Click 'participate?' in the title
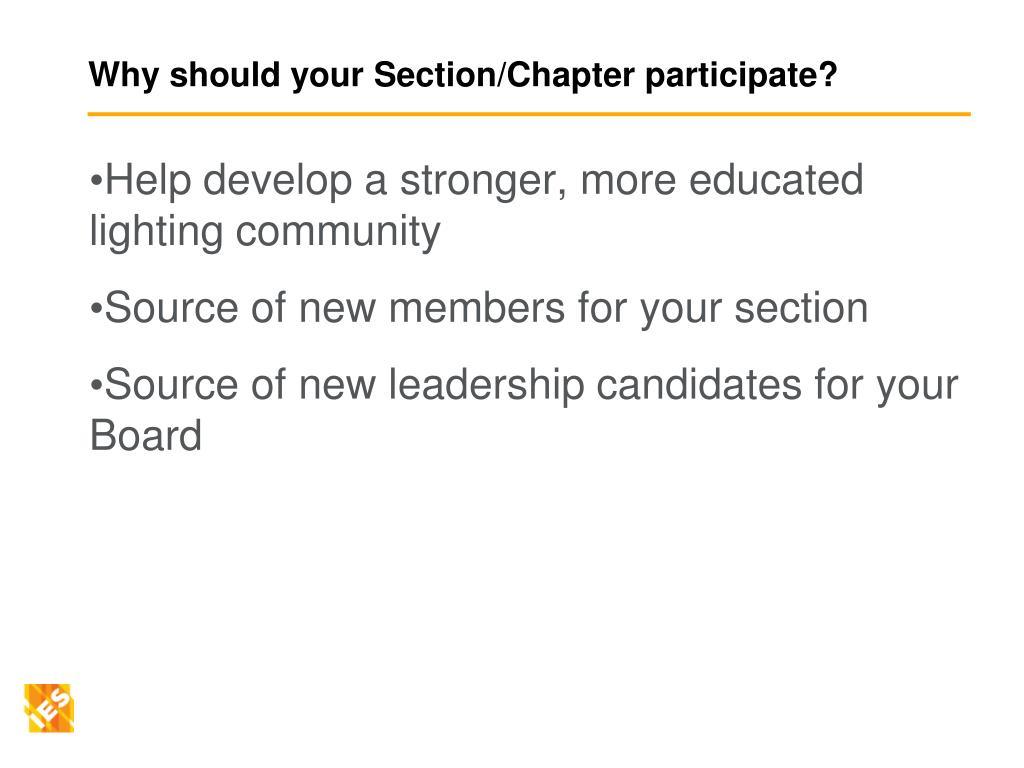Screen dimensions: 1024x768 point(741,76)
